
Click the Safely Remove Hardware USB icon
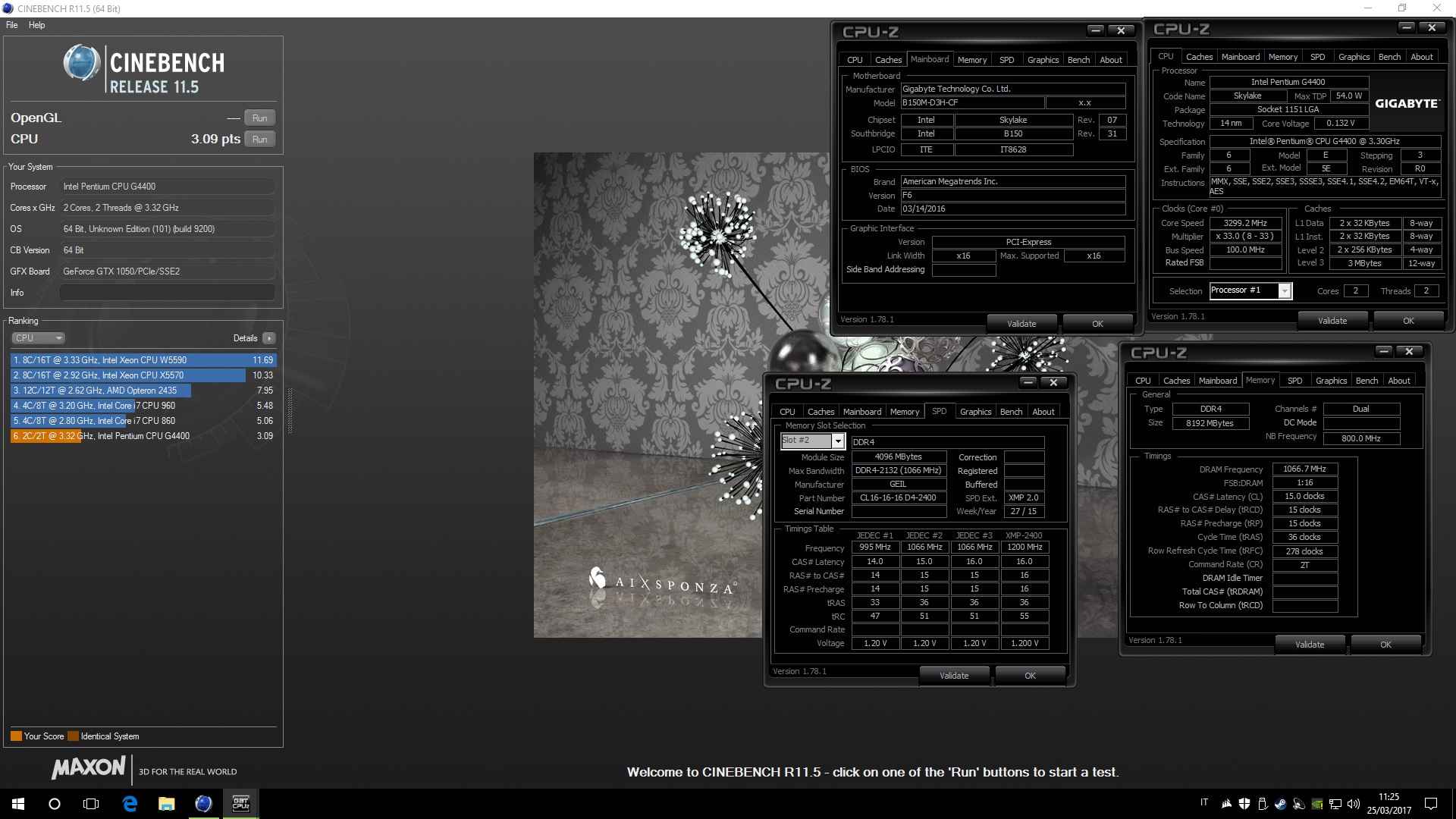tap(1263, 804)
